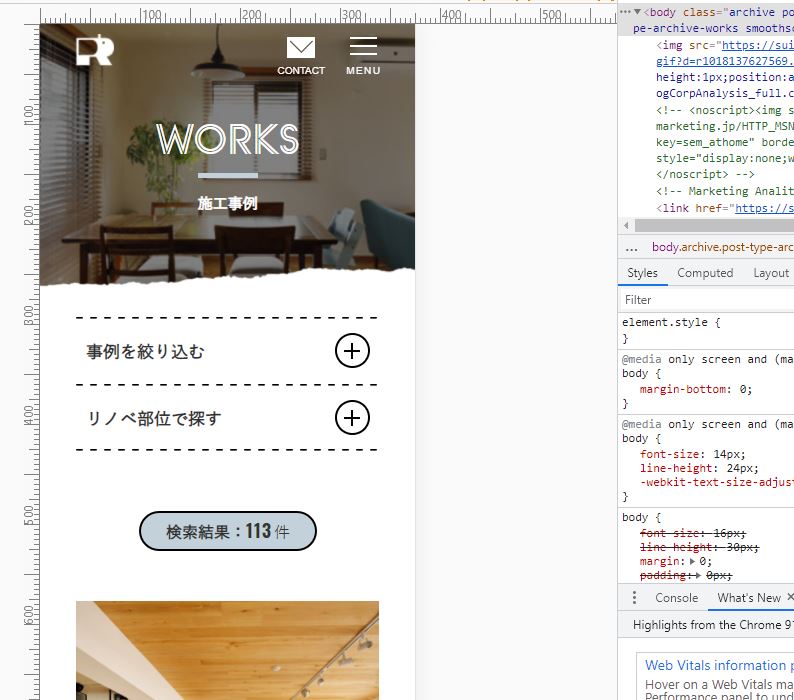794x700 pixels.
Task: Open the link href https://s URL
Action: [x=764, y=208]
